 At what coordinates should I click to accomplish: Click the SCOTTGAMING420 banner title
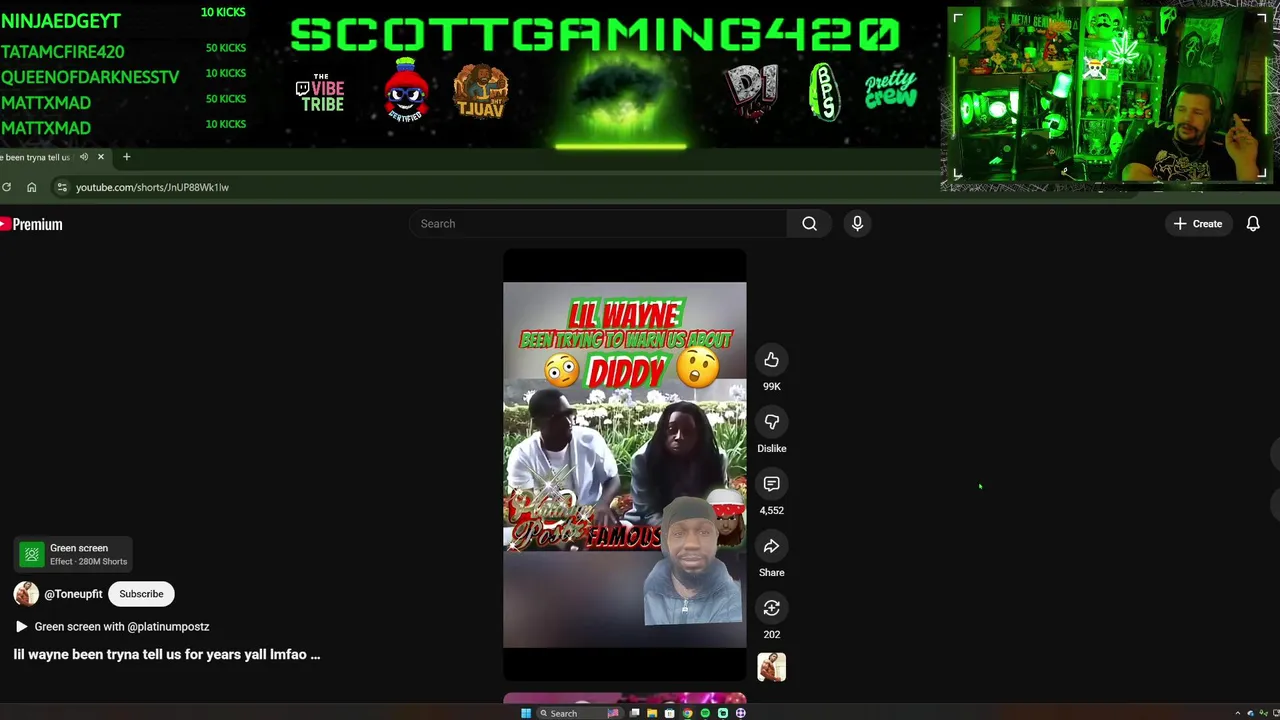(595, 35)
